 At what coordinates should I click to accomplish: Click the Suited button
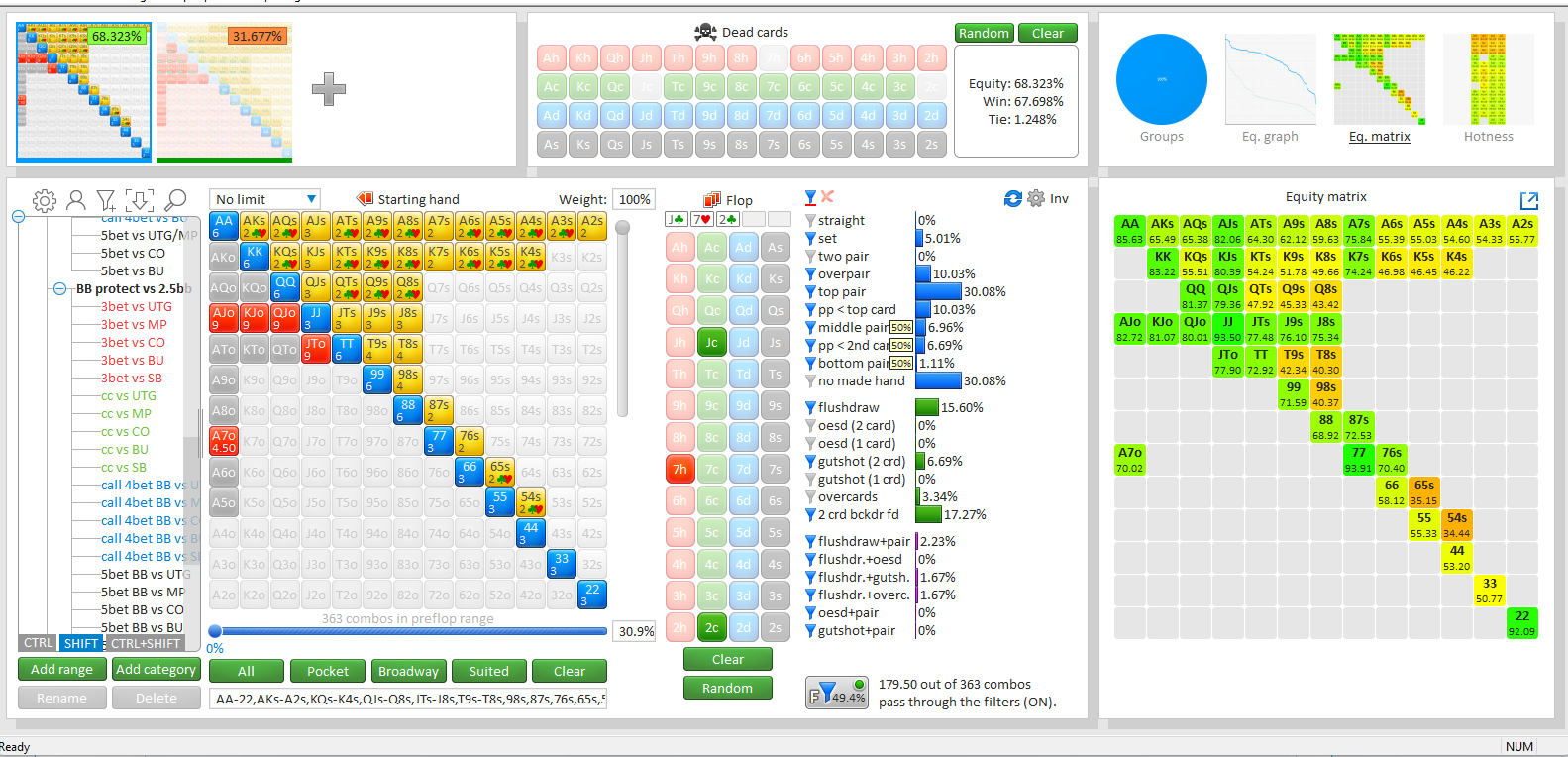click(488, 671)
